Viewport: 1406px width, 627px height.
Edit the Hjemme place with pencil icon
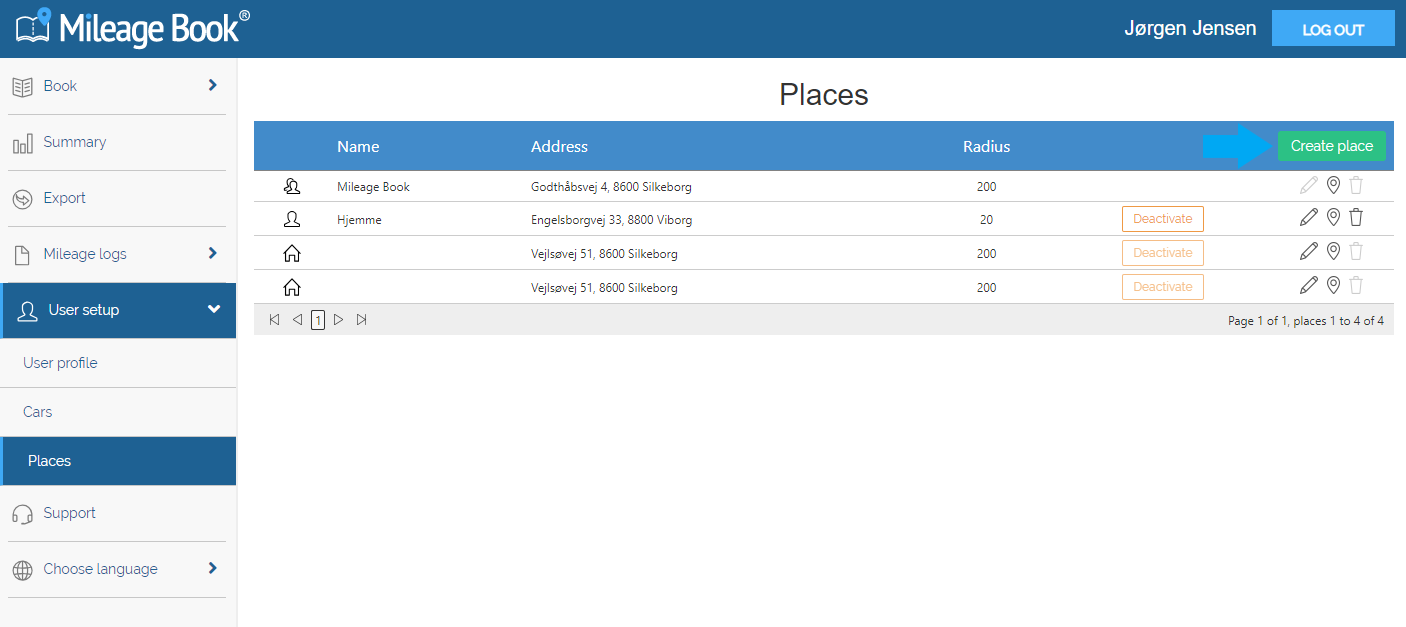pyautogui.click(x=1308, y=217)
